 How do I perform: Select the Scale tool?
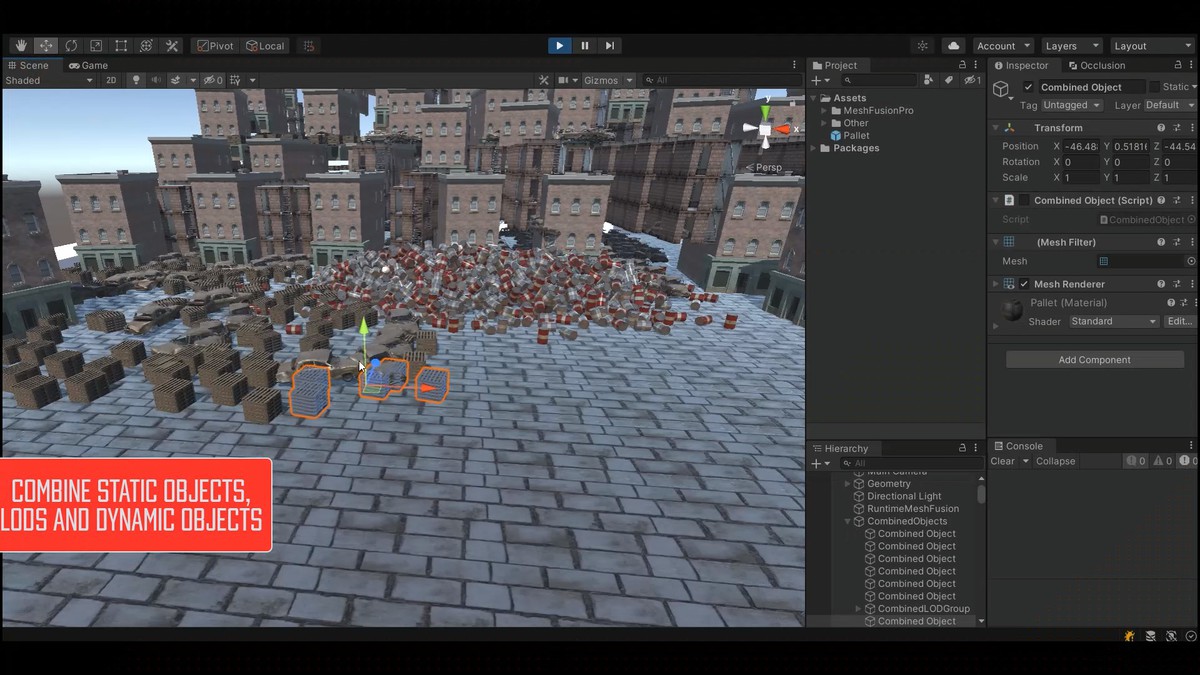[96, 45]
